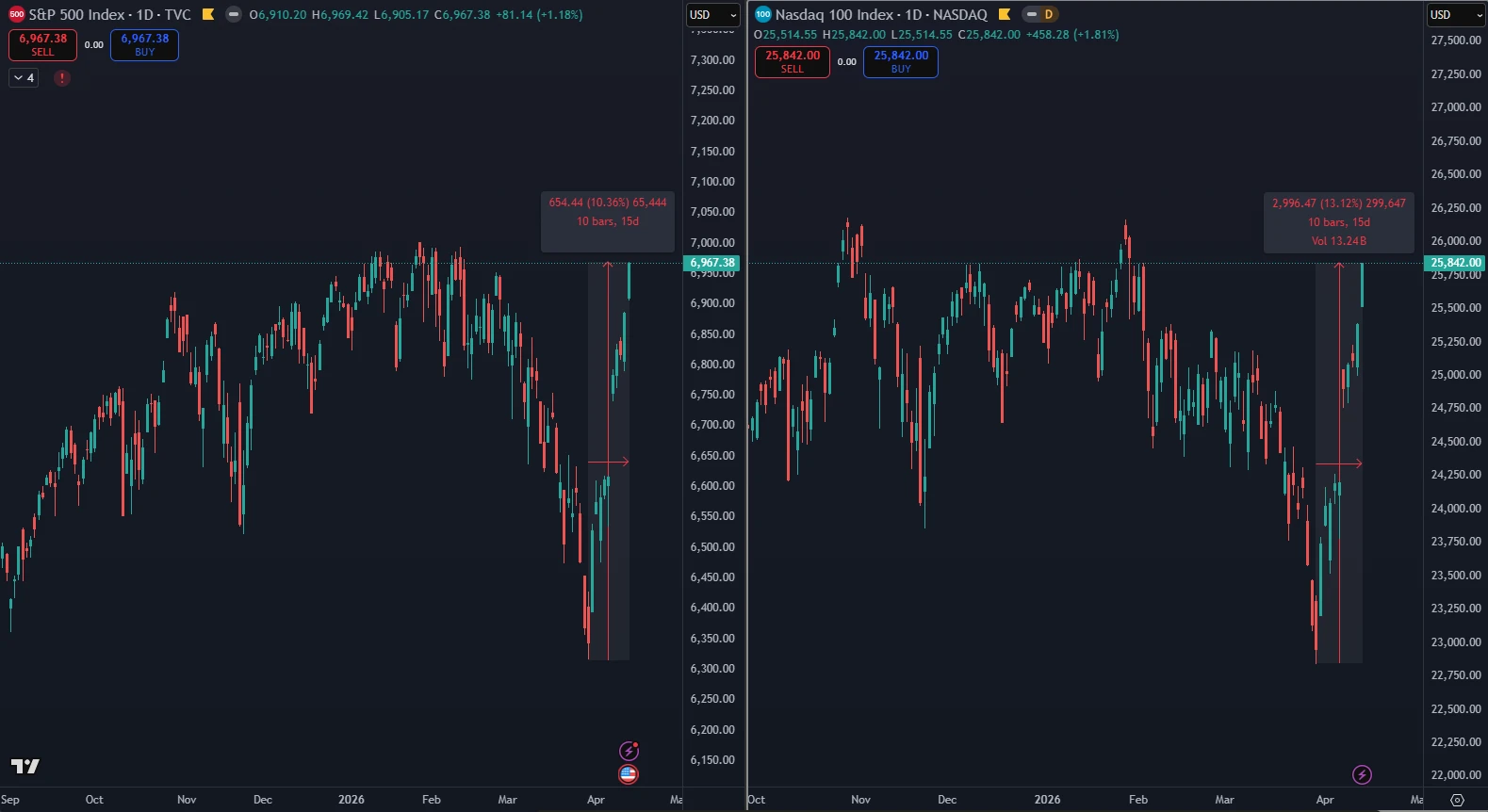Viewport: 1488px width, 812px height.
Task: Click the yellow flag on S&P 500 chart
Action: [208, 14]
